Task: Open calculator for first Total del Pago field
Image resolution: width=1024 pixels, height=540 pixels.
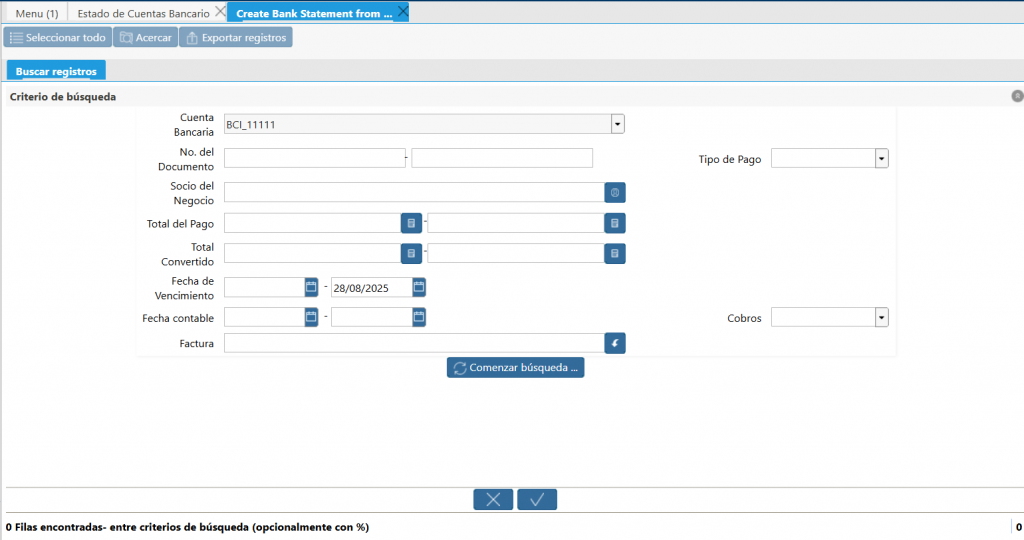Action: tap(411, 223)
